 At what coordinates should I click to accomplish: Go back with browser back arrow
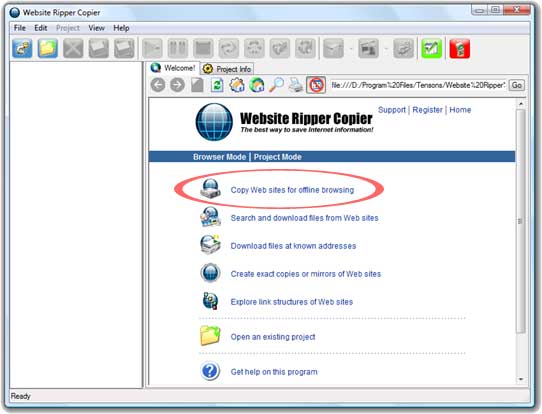(158, 85)
